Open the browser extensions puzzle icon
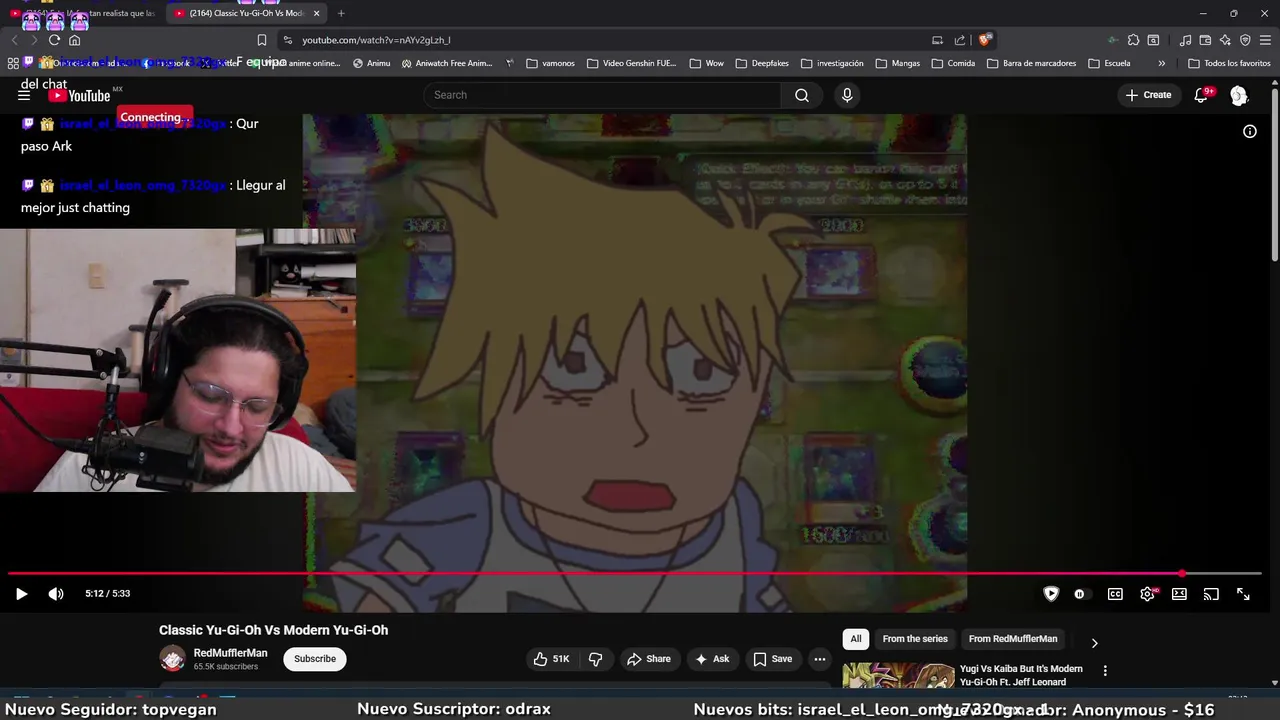The width and height of the screenshot is (1280, 720). 1133,40
